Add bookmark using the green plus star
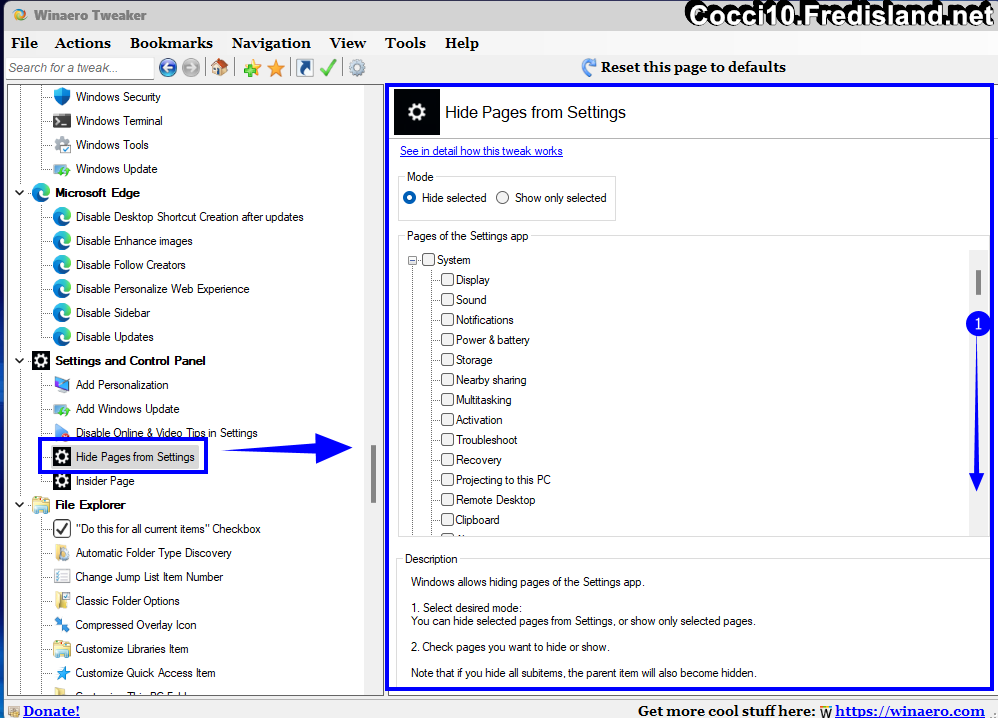Viewport: 998px width, 718px height. pyautogui.click(x=253, y=68)
